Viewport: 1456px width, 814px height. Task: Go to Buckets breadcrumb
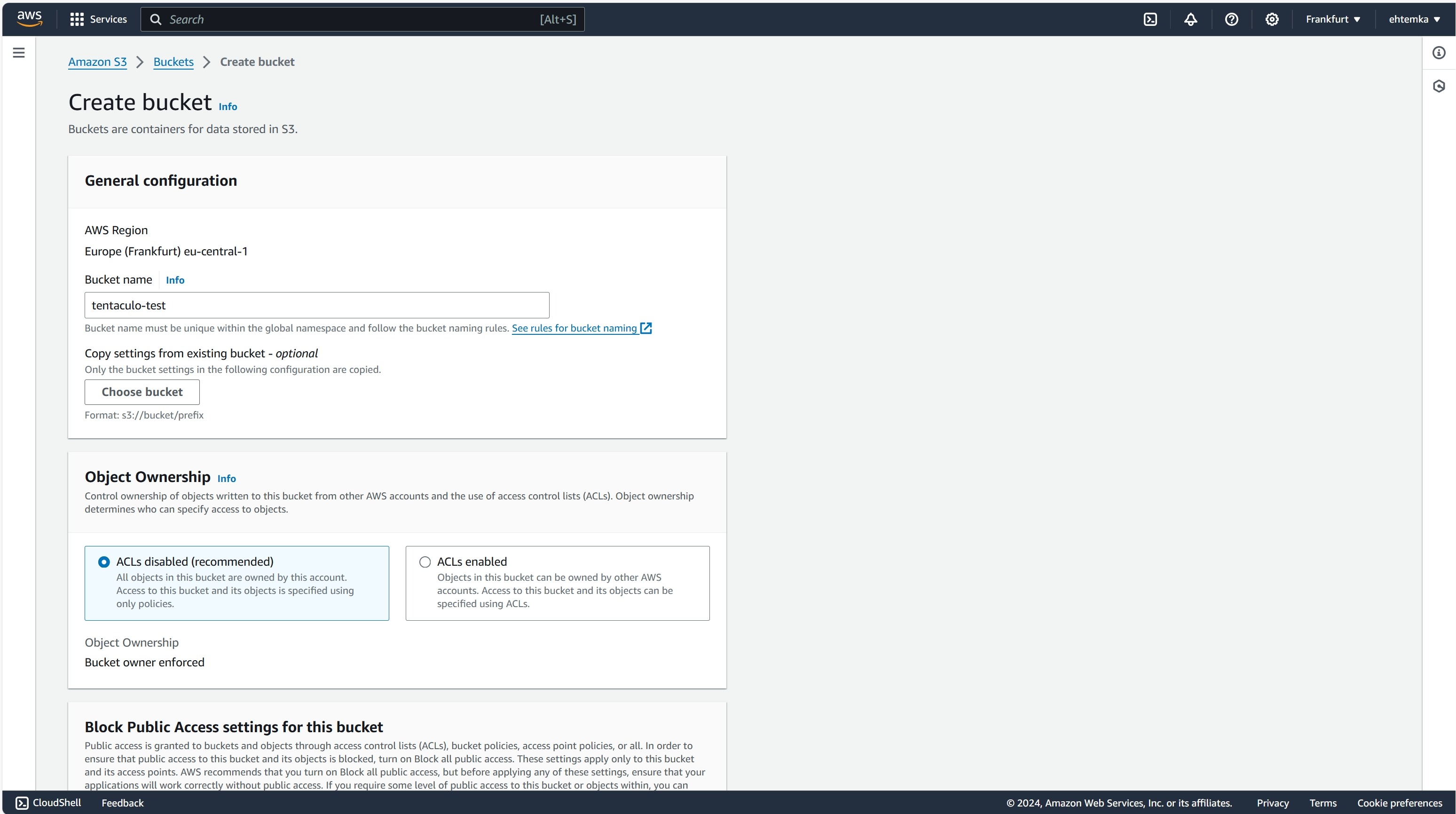[x=173, y=62]
